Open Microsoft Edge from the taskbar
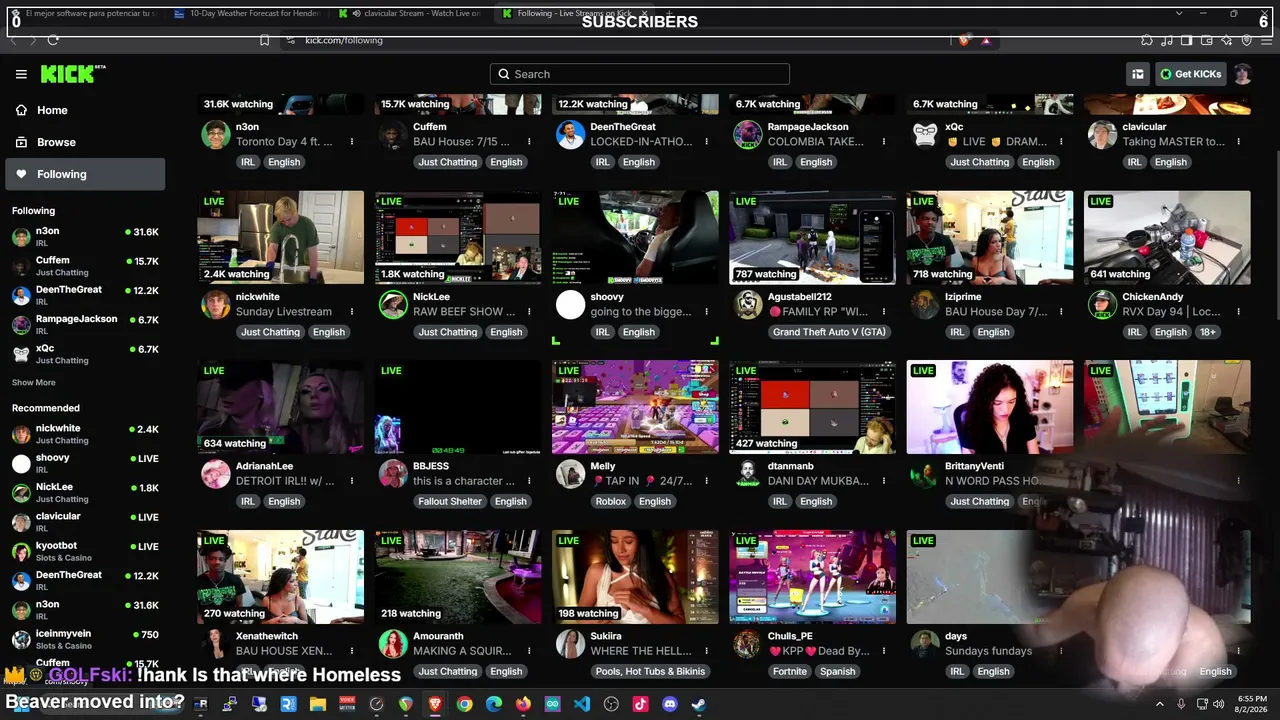 pos(494,704)
